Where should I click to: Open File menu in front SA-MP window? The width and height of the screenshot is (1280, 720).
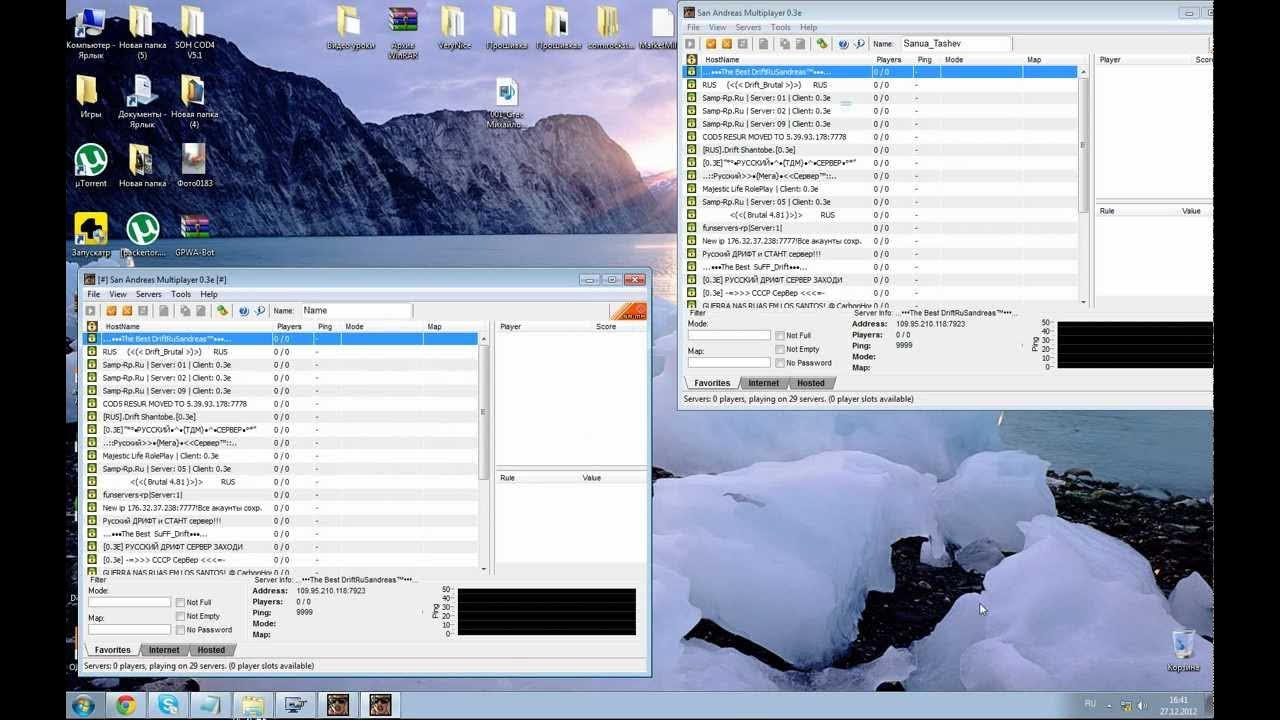(x=93, y=295)
